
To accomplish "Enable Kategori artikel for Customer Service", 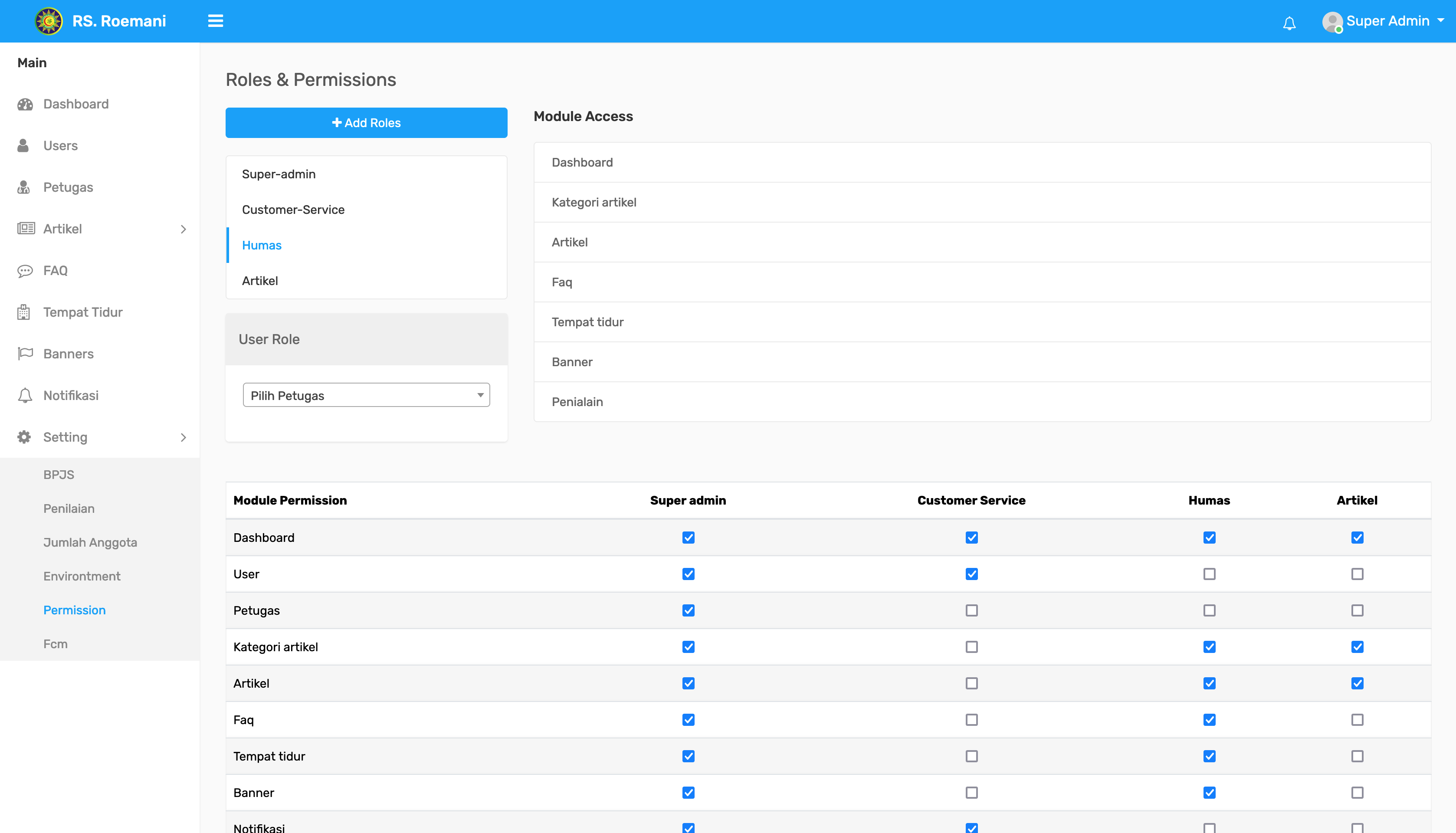I will click(x=971, y=647).
